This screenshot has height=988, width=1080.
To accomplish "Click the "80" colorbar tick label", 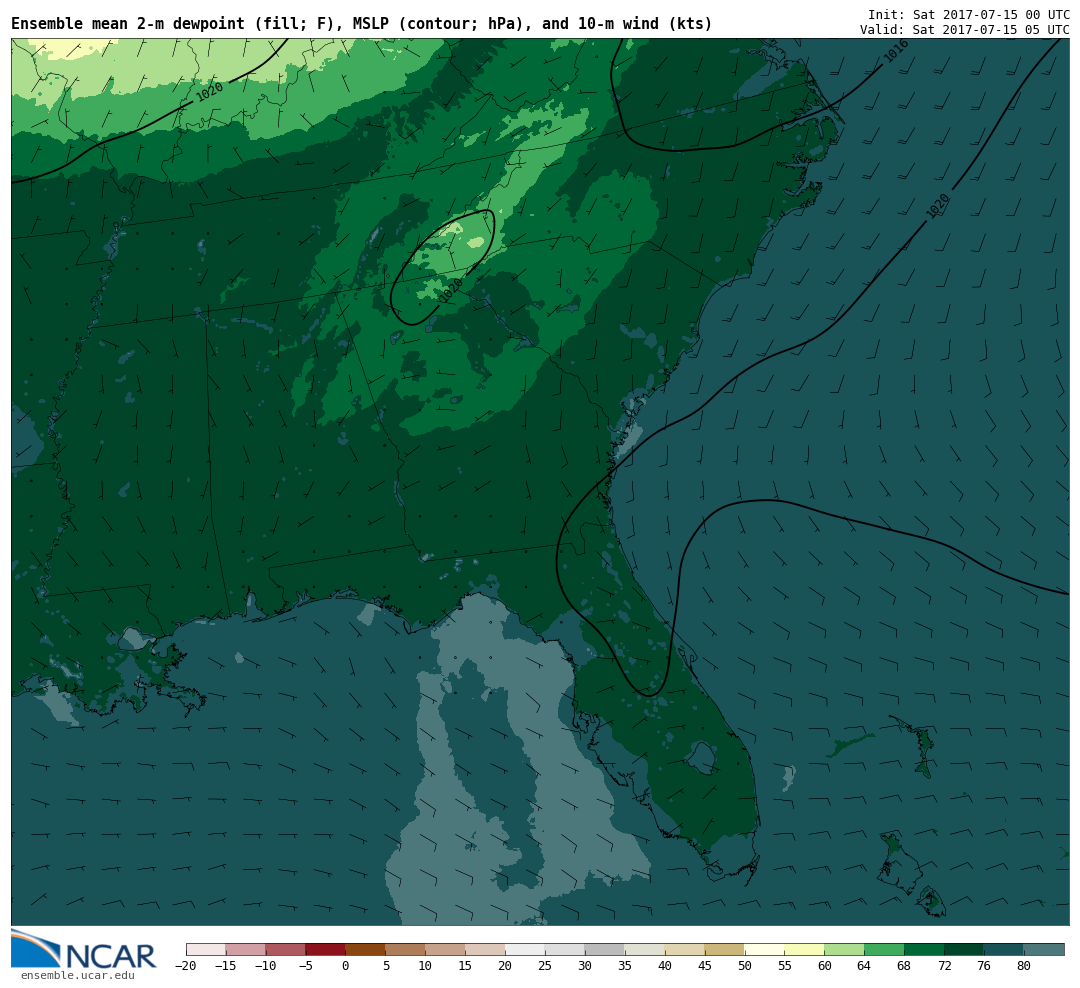I will 1024,966.
